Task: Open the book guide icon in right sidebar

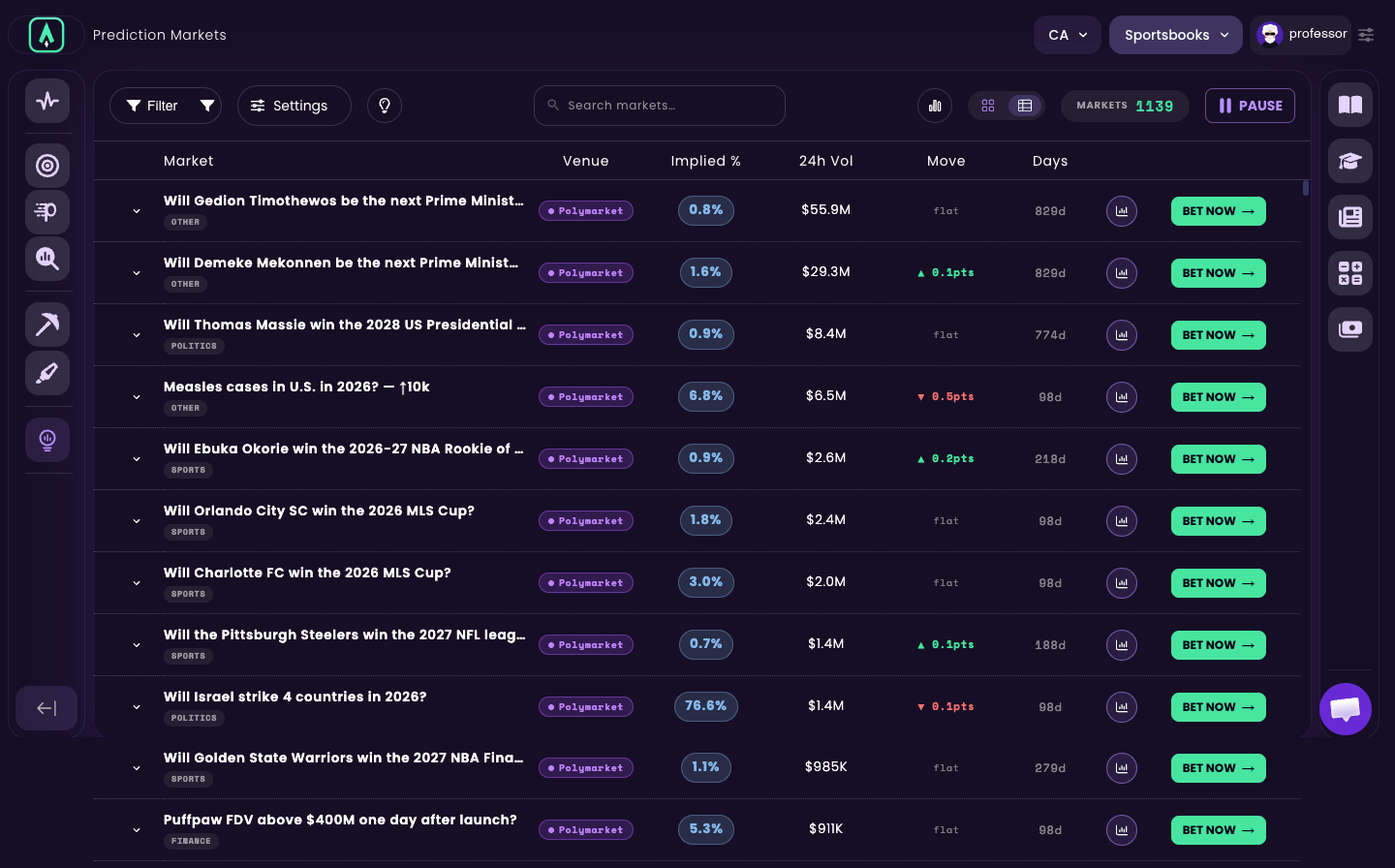Action: (x=1350, y=105)
